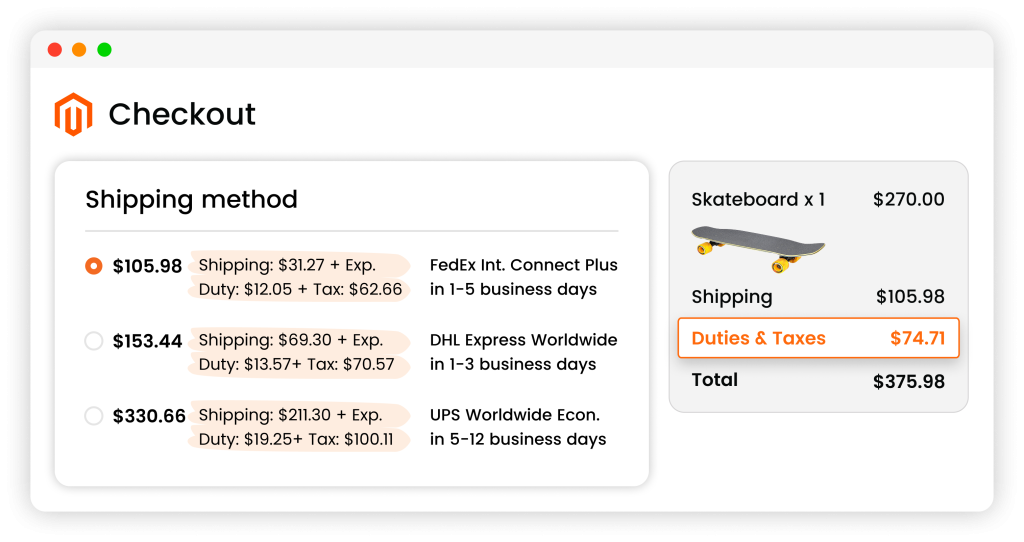Image resolution: width=1024 pixels, height=542 pixels.
Task: Click the orange minimize window button
Action: pos(79,49)
